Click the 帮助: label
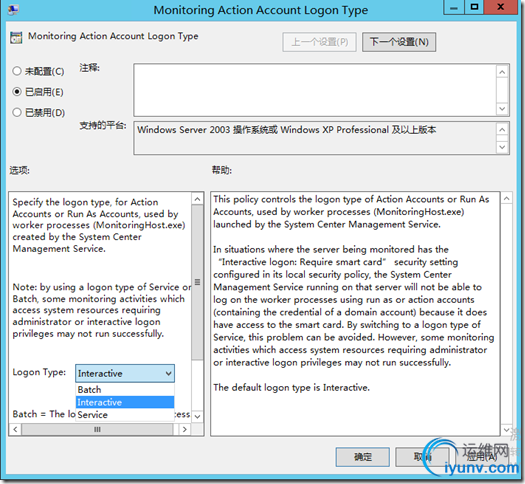 pos(222,170)
